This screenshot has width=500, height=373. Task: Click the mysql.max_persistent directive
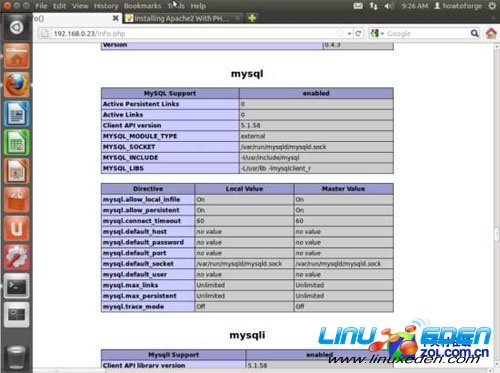148,296
